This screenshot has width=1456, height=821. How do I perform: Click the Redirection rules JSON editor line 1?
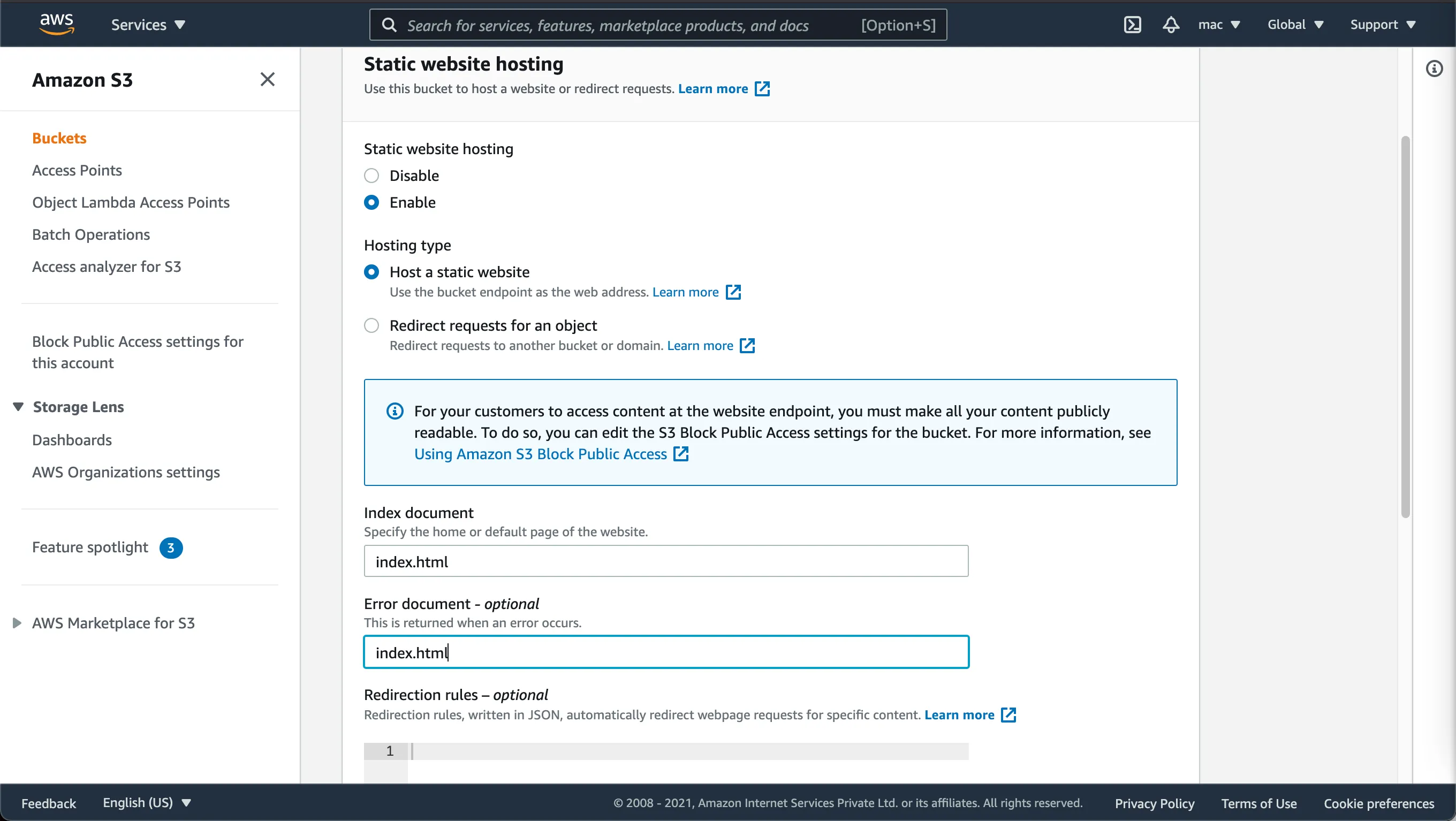[x=687, y=751]
